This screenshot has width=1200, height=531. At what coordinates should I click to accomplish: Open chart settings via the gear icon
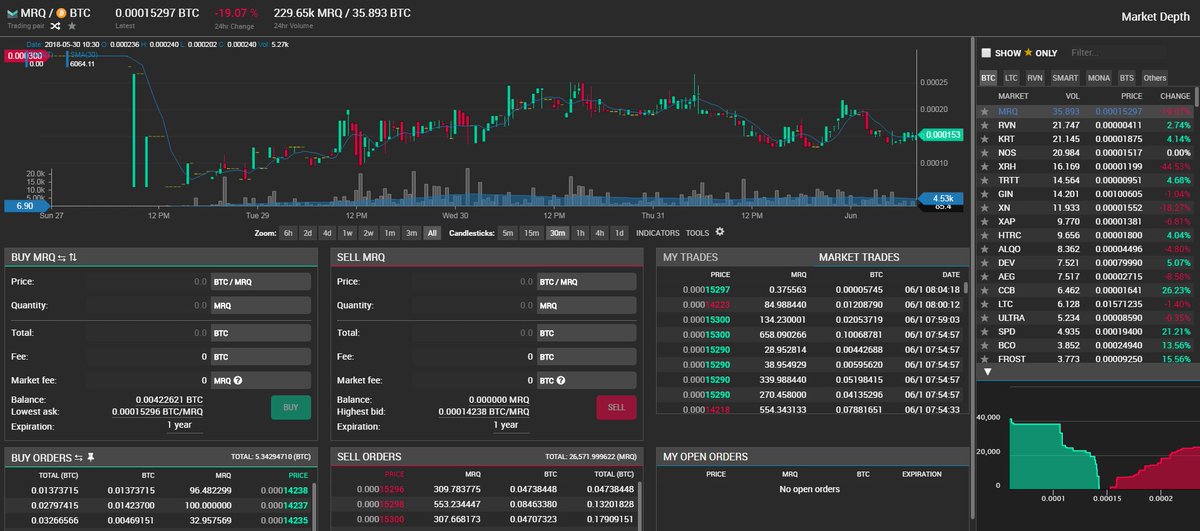[720, 232]
